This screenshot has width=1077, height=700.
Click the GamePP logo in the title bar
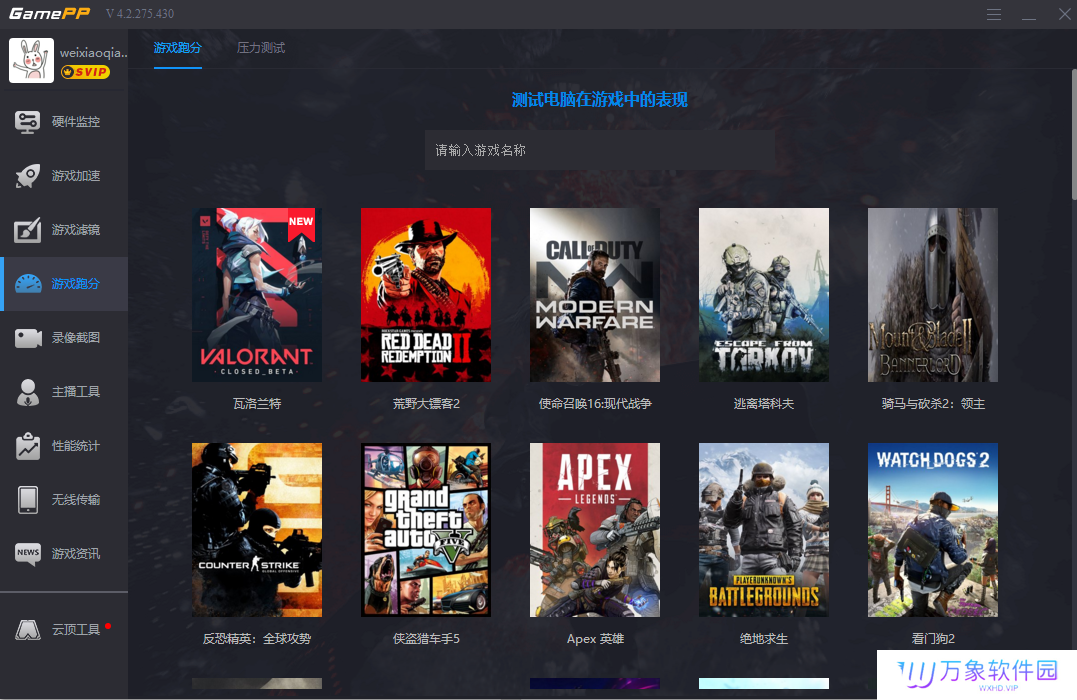point(49,14)
